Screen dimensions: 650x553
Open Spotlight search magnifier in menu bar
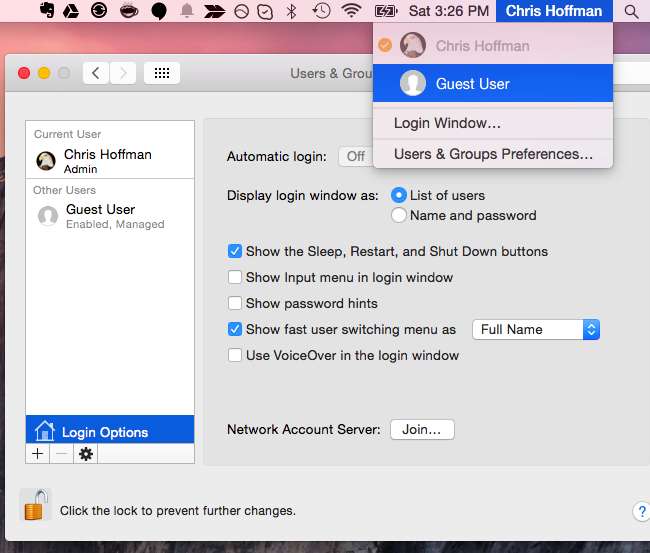click(x=630, y=11)
